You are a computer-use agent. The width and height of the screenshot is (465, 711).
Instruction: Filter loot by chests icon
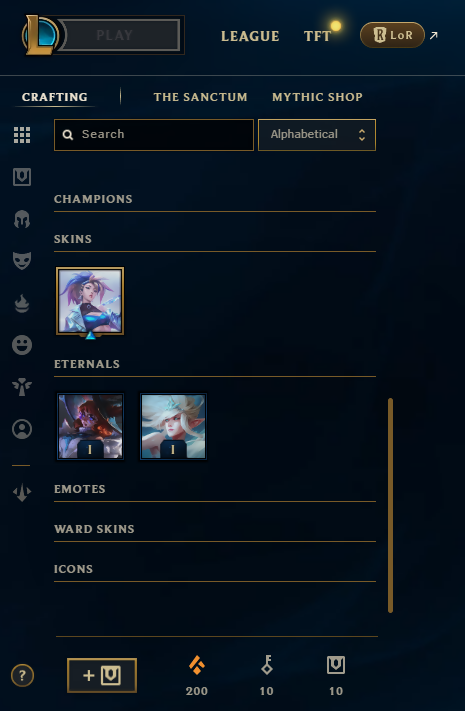pos(22,177)
